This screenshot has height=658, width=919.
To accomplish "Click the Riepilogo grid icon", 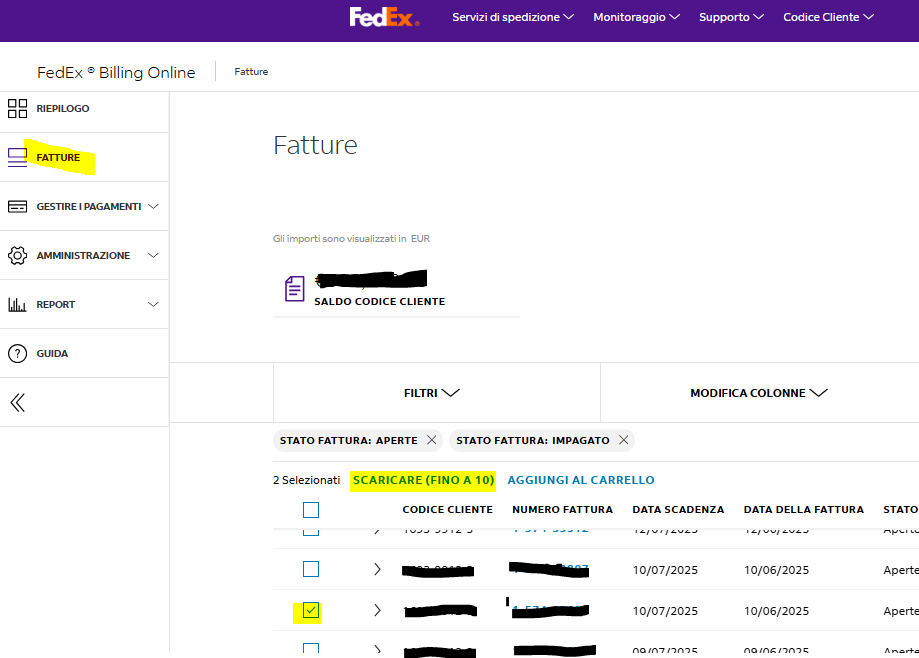I will (18, 108).
